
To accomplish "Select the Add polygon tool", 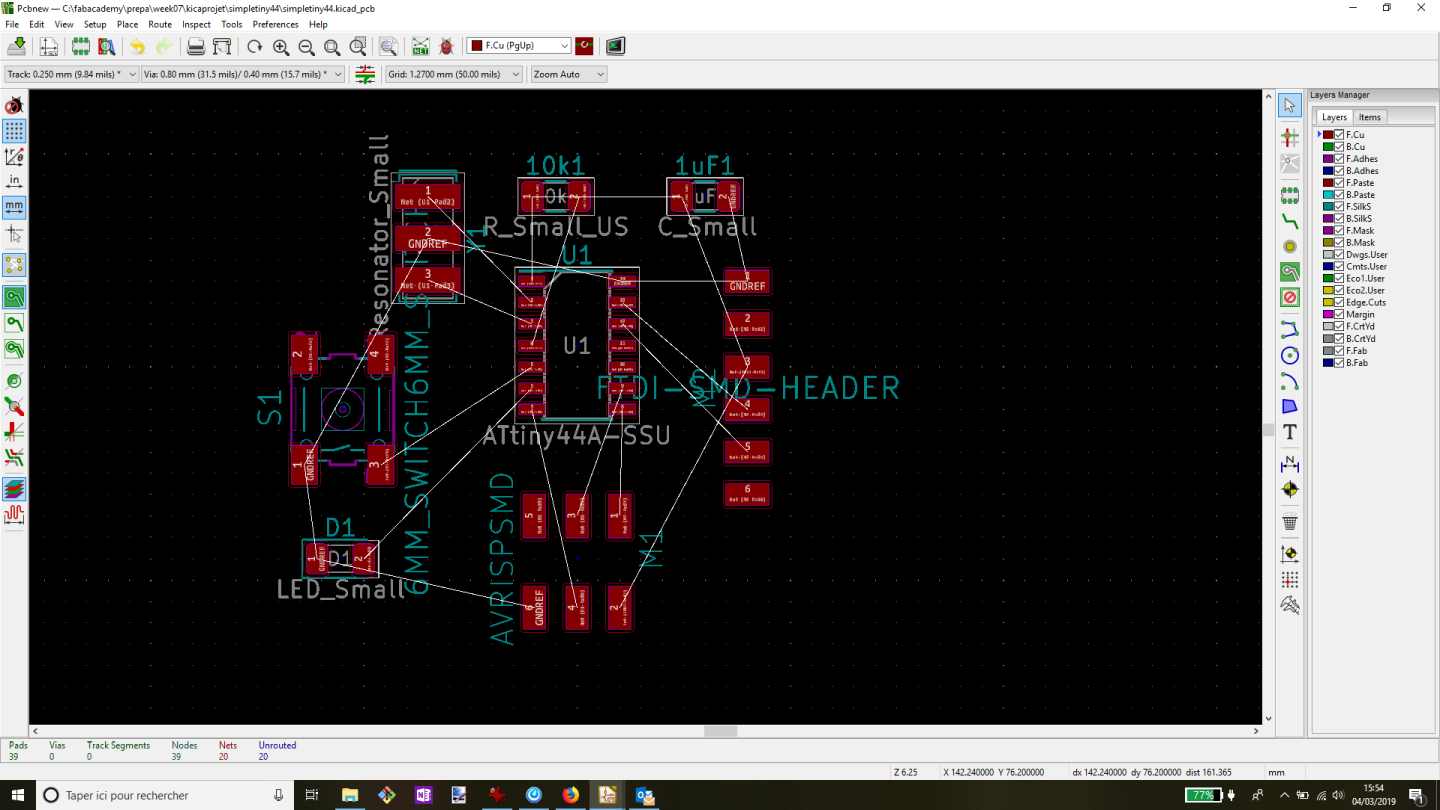I will pos(1290,406).
